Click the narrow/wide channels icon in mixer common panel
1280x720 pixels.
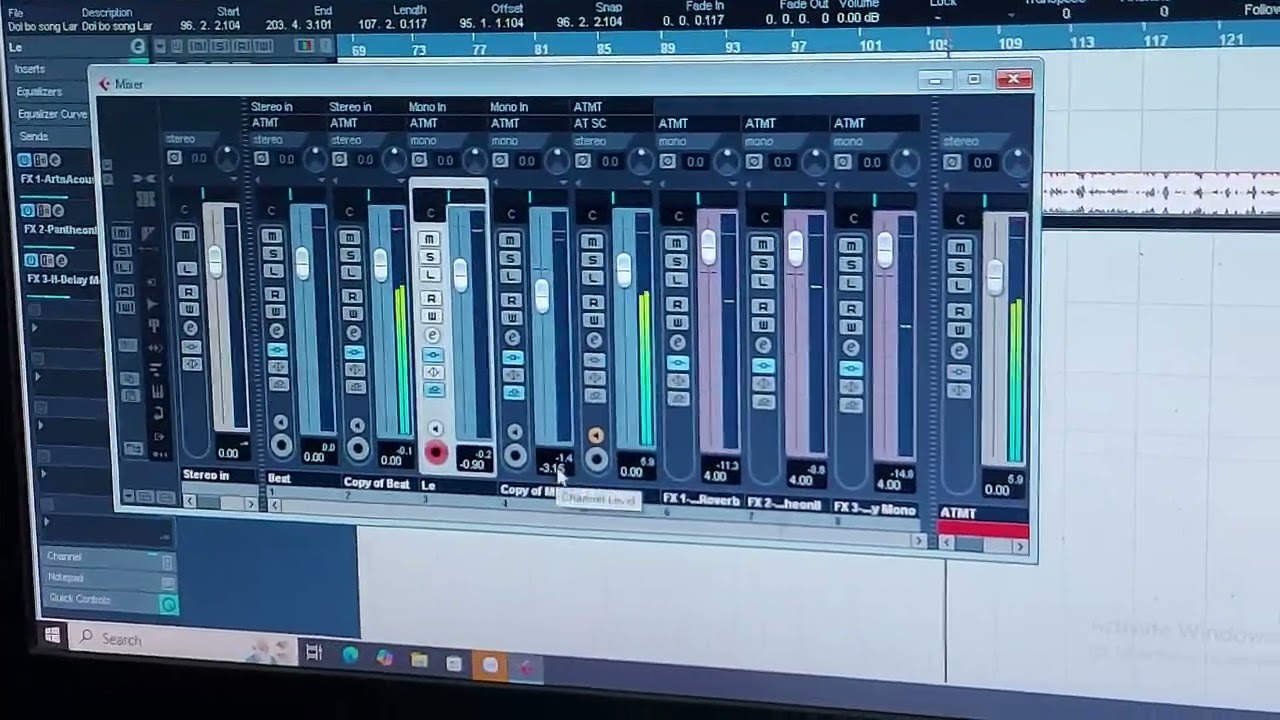click(143, 178)
